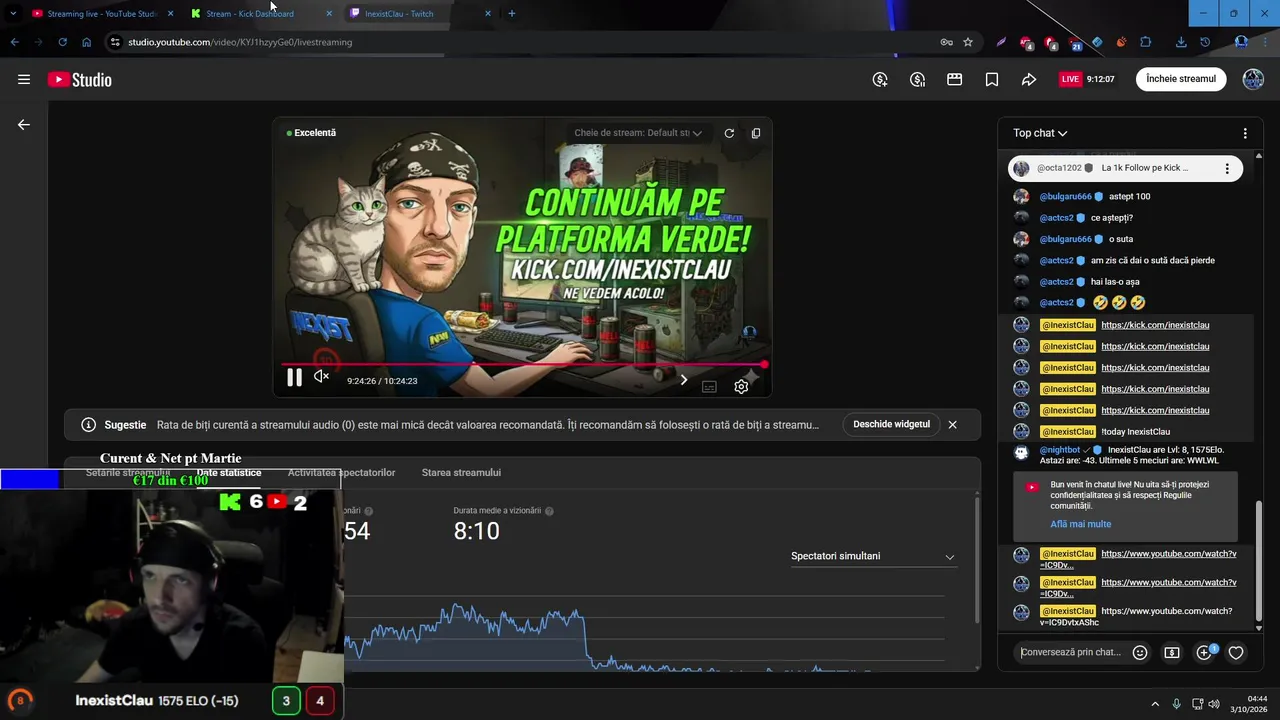This screenshot has width=1280, height=720.
Task: Expand the Top chat dropdown
Action: [1040, 133]
